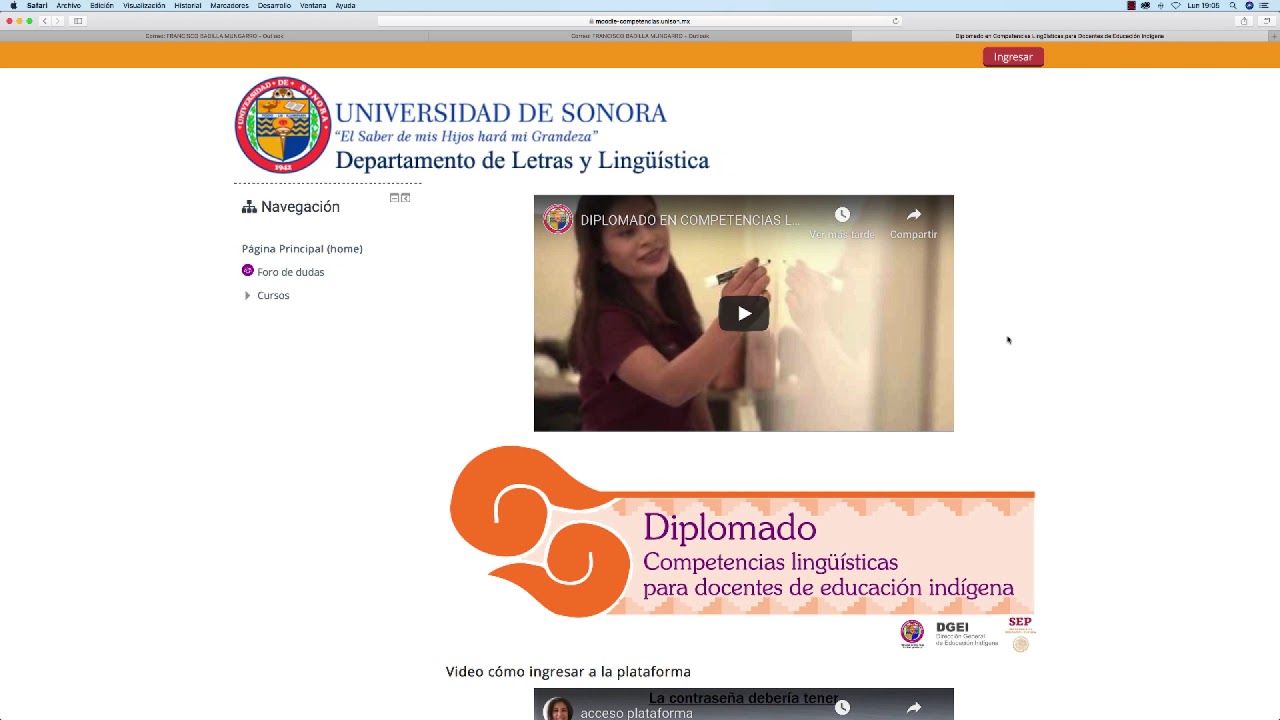This screenshot has width=1280, height=720.
Task: Collapse the Navegación block with the minus icon
Action: [394, 198]
